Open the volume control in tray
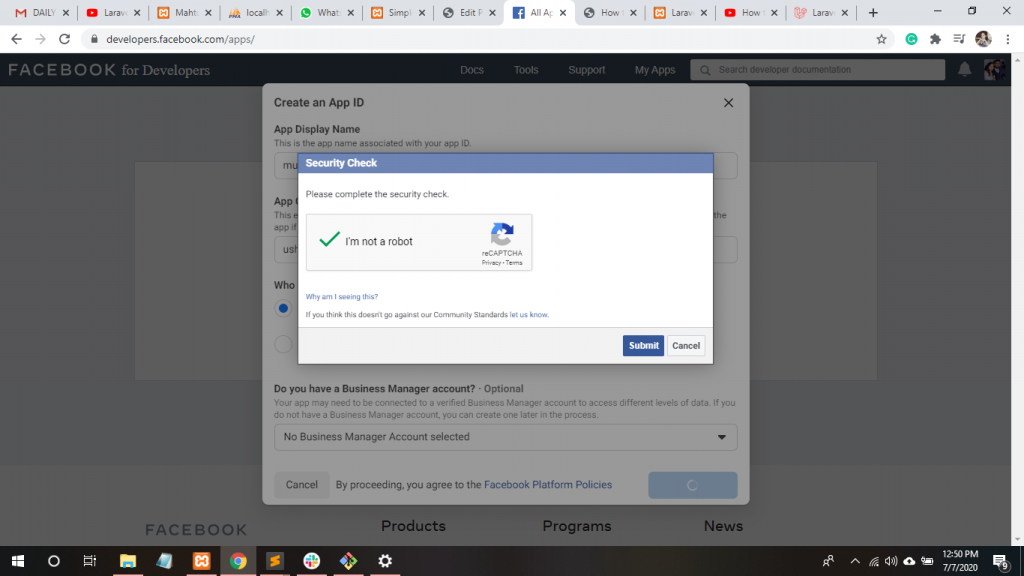 point(891,561)
